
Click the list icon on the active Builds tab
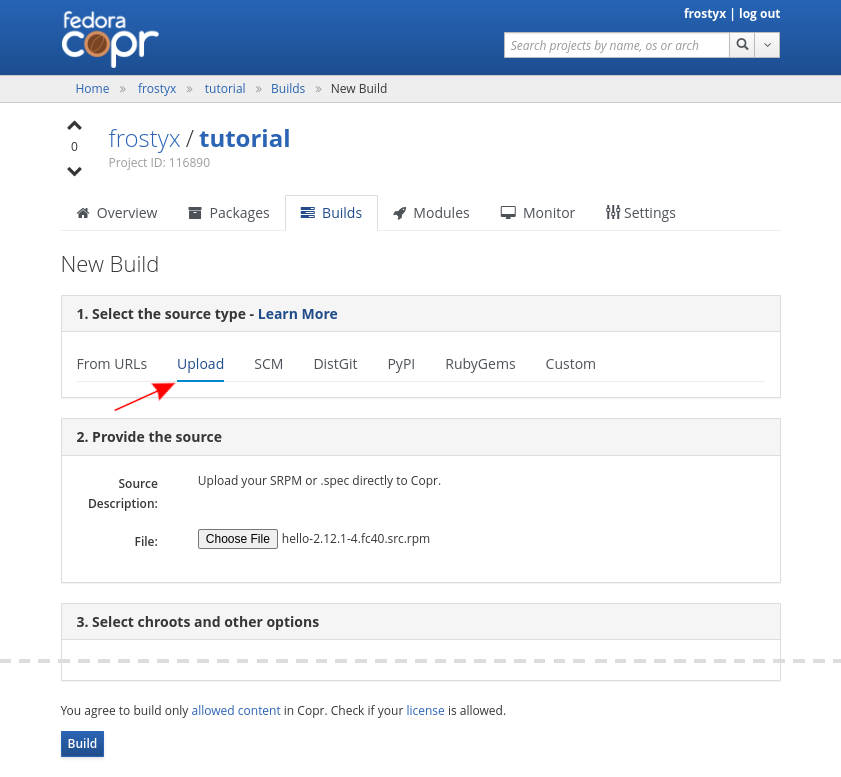coord(308,212)
